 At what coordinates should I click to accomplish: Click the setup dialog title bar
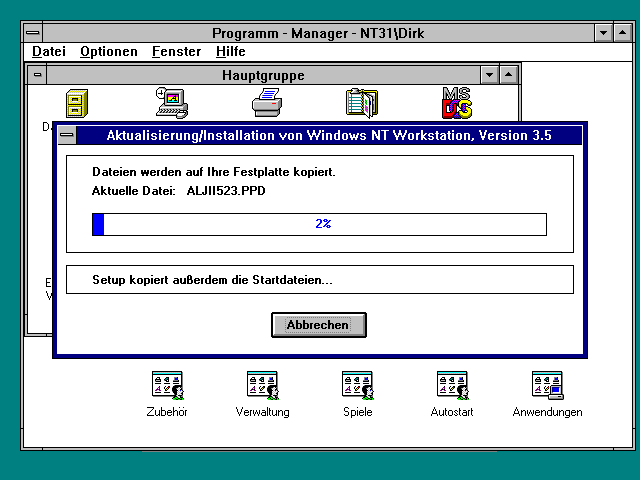tap(329, 135)
